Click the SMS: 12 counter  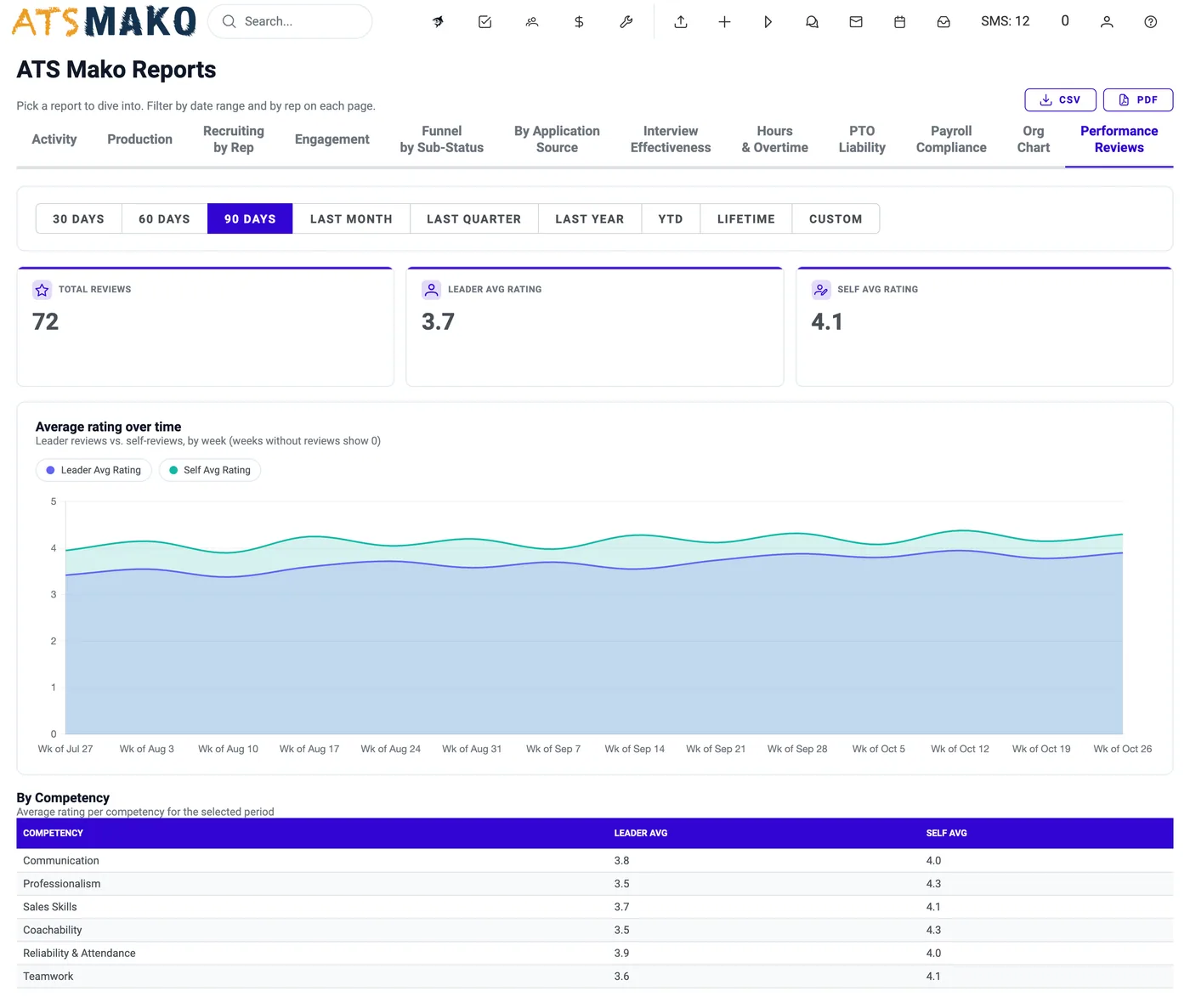[x=1005, y=21]
